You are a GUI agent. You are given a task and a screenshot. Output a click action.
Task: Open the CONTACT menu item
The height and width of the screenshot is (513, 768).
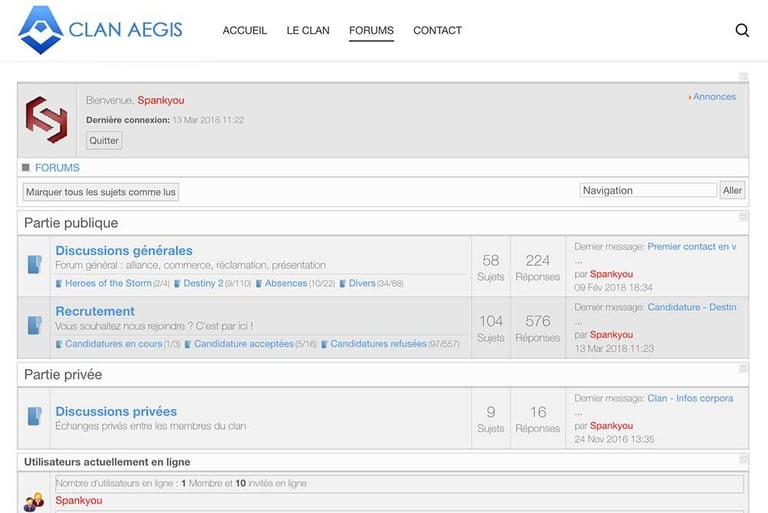click(x=437, y=30)
